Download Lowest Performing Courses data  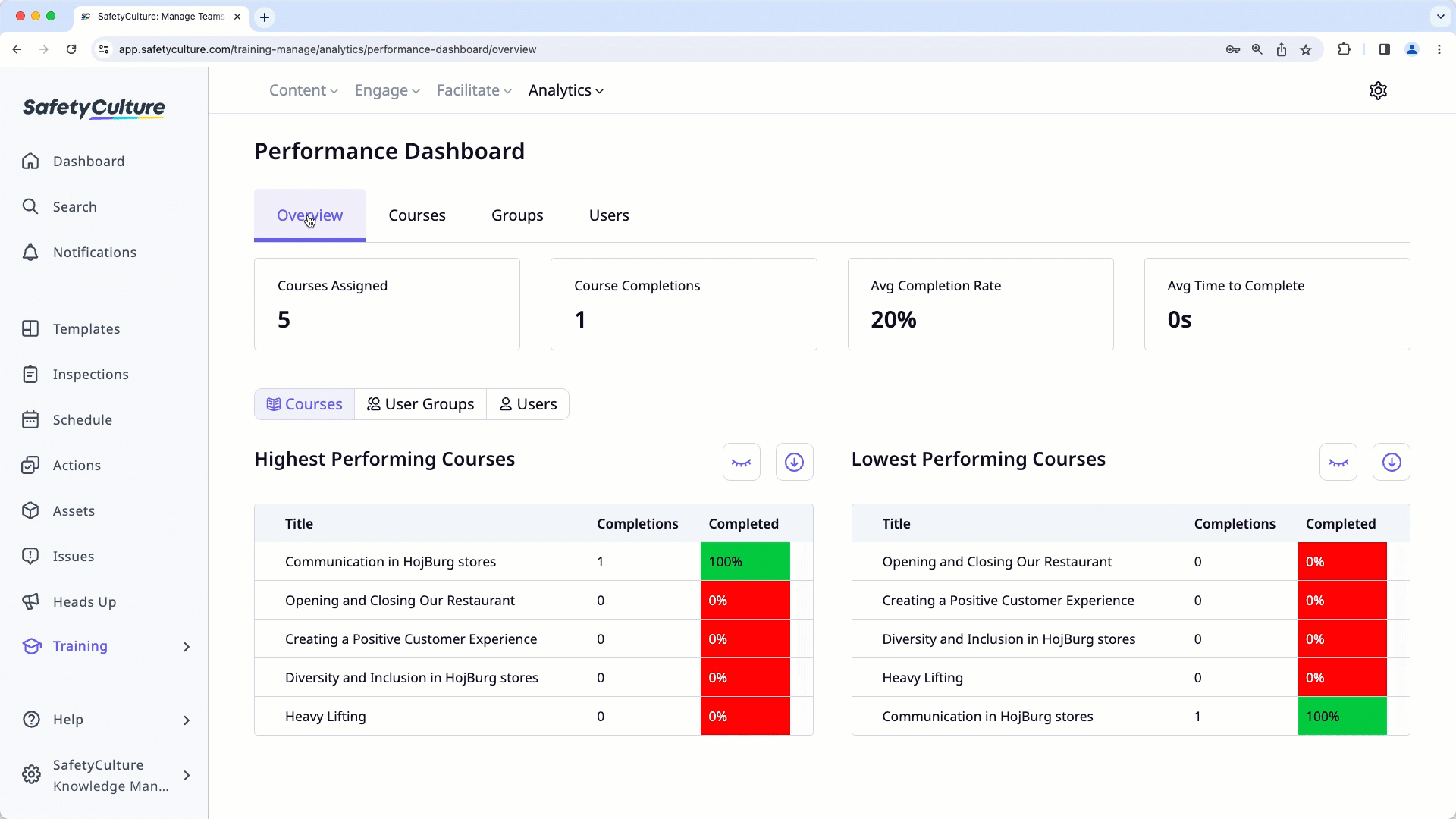point(1391,462)
